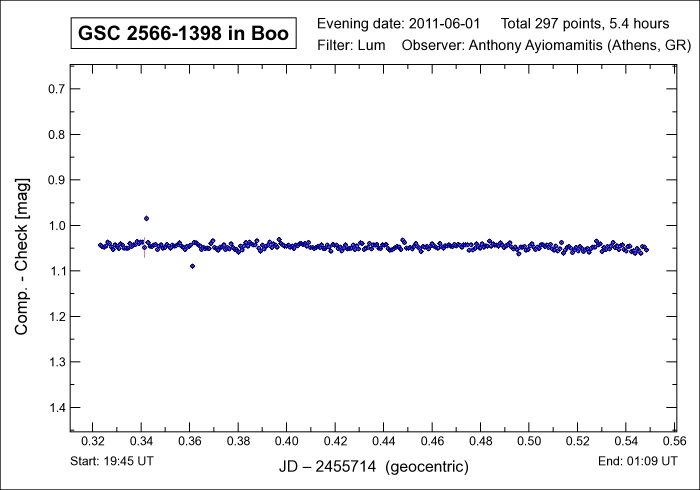Click the red error bar marker
The width and height of the screenshot is (700, 490).
[x=144, y=252]
